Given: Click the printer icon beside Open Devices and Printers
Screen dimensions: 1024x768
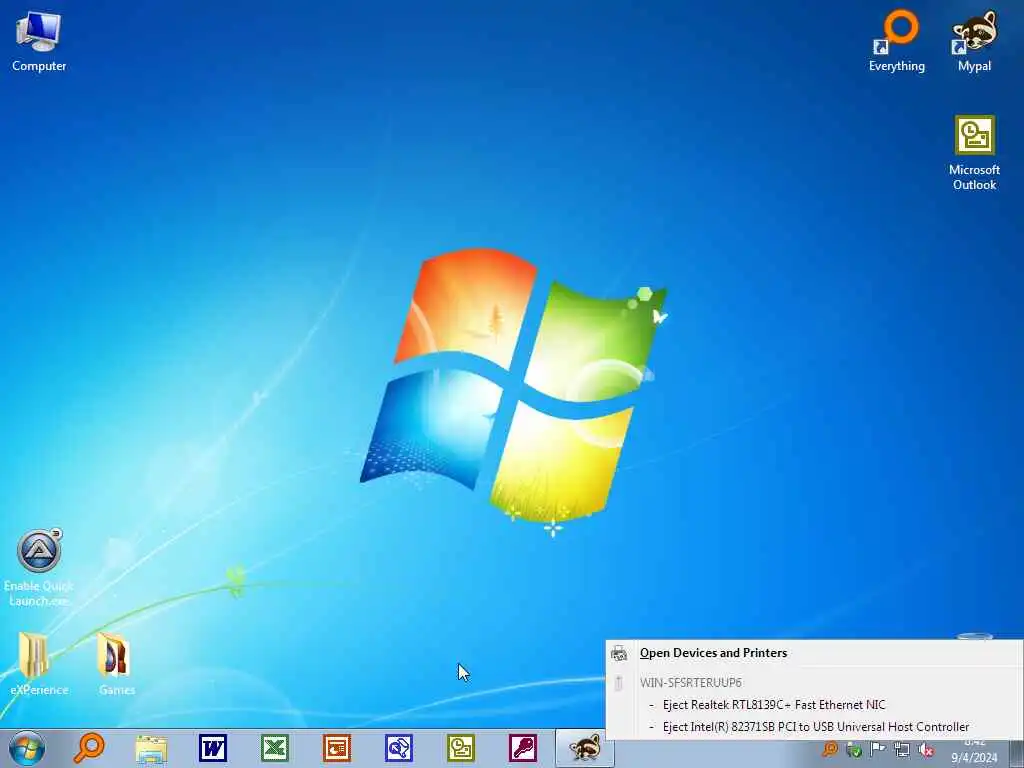Looking at the screenshot, I should pos(619,653).
